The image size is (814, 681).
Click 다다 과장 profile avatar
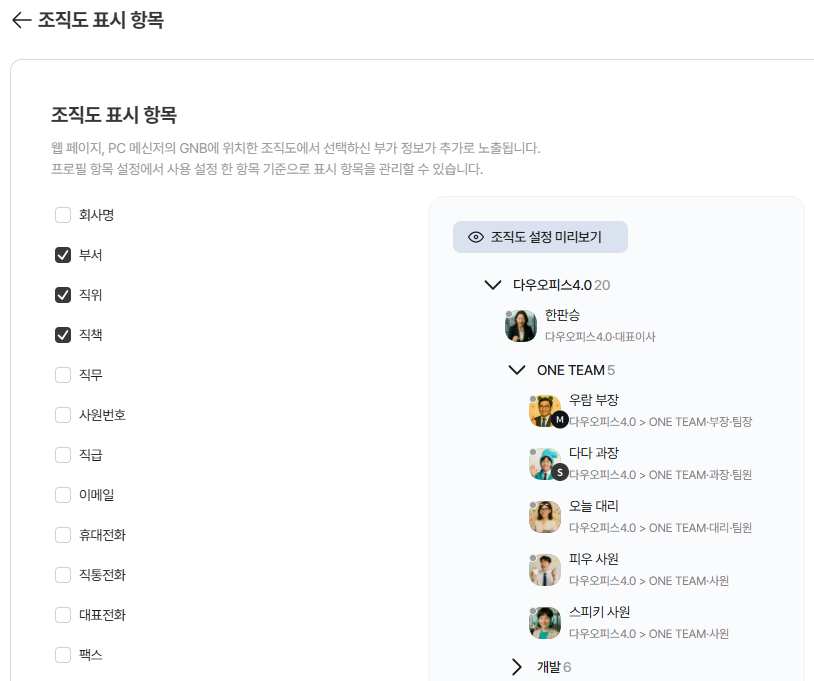[x=545, y=464]
